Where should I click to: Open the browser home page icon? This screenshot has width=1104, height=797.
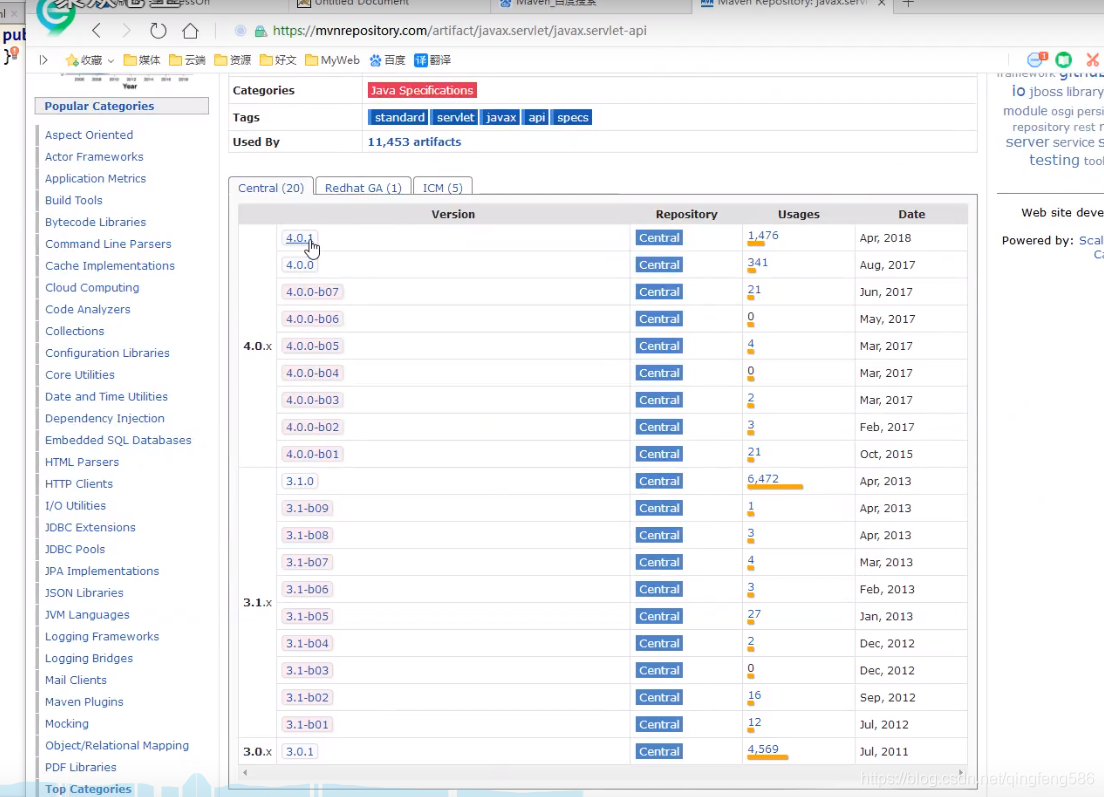[x=190, y=31]
